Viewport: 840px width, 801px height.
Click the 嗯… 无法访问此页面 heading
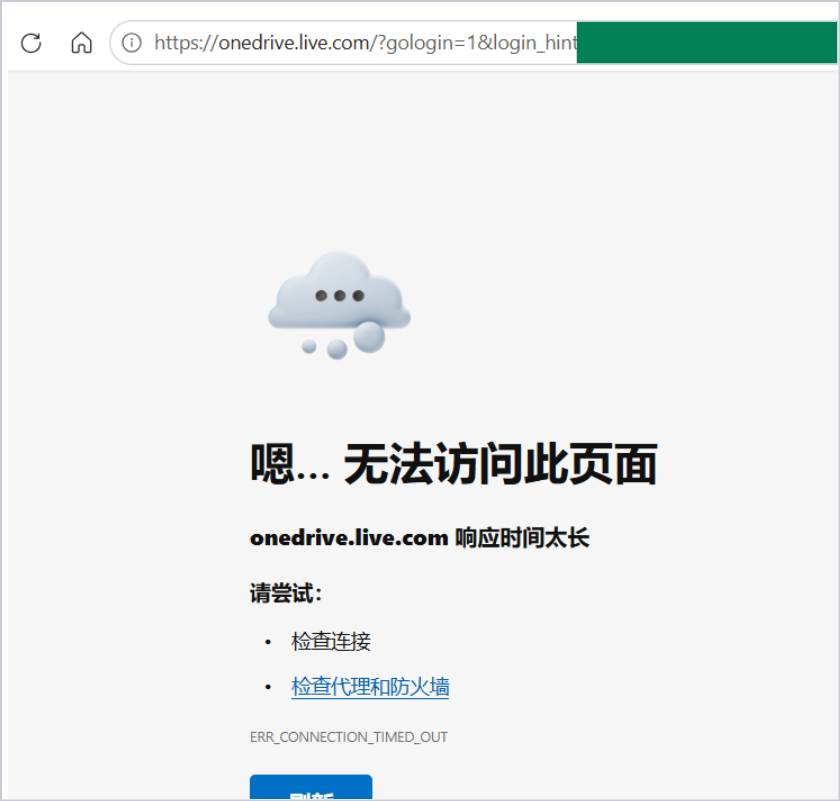(x=453, y=464)
